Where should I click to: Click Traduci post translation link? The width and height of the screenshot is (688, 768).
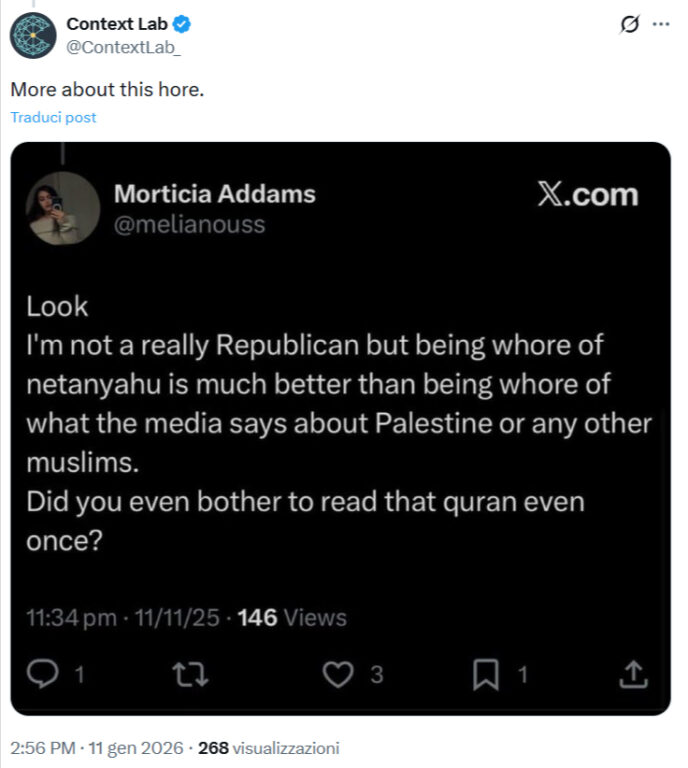click(x=53, y=118)
